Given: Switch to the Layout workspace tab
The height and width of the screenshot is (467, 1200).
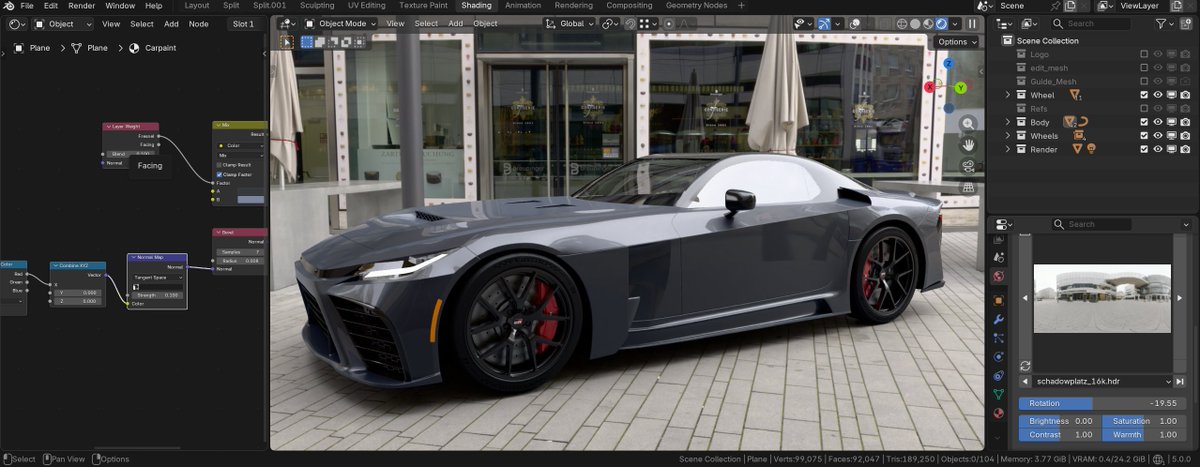Looking at the screenshot, I should coord(197,6).
